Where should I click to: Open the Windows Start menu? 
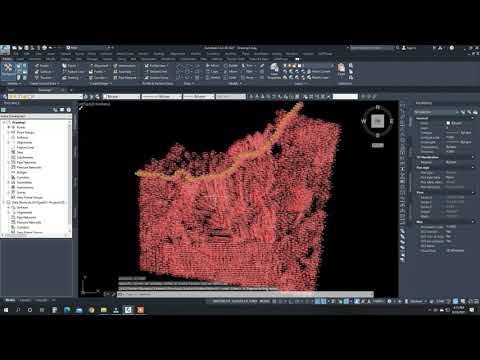[6, 310]
